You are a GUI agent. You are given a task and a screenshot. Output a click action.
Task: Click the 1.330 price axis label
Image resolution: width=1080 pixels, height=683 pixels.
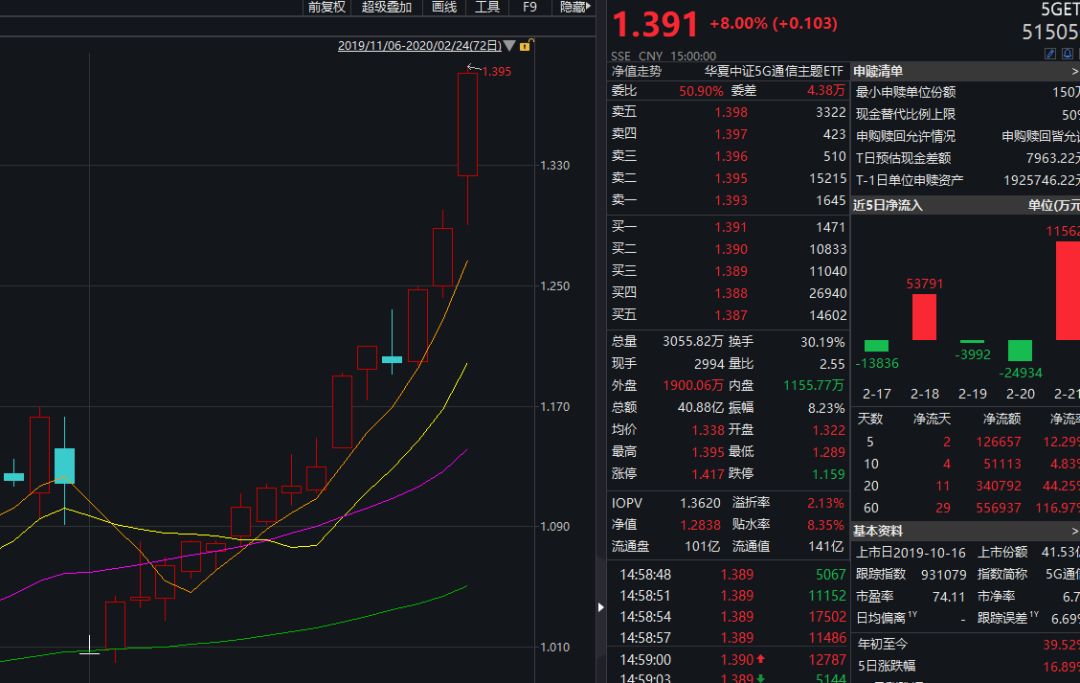[x=554, y=166]
